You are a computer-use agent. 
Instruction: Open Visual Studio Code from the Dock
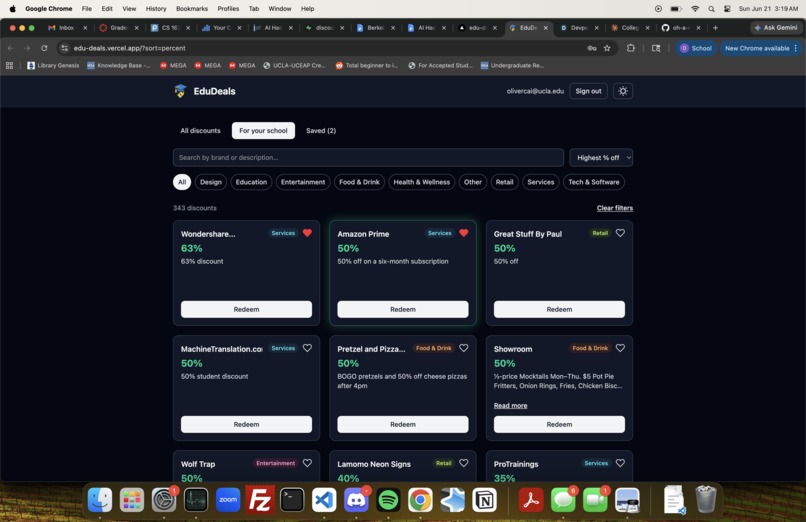(324, 499)
